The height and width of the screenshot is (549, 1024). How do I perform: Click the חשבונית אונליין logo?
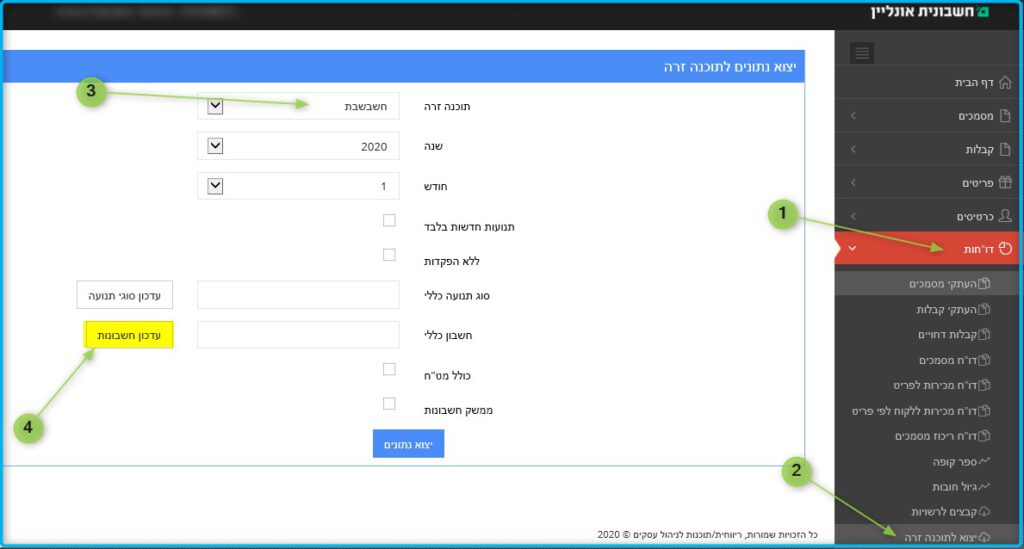[x=930, y=12]
